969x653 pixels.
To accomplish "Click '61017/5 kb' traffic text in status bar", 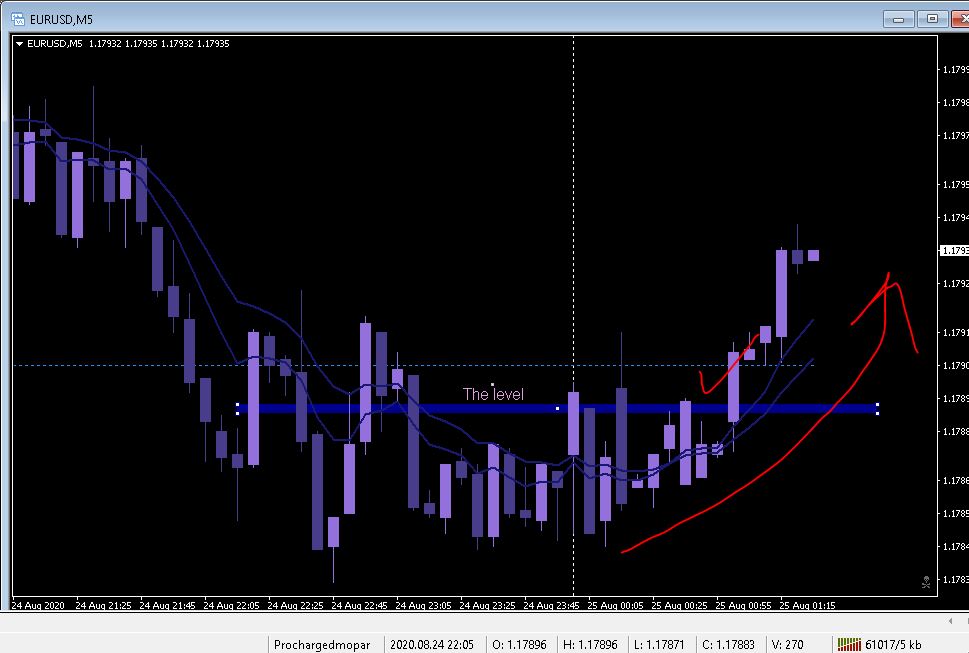I will pyautogui.click(x=894, y=645).
